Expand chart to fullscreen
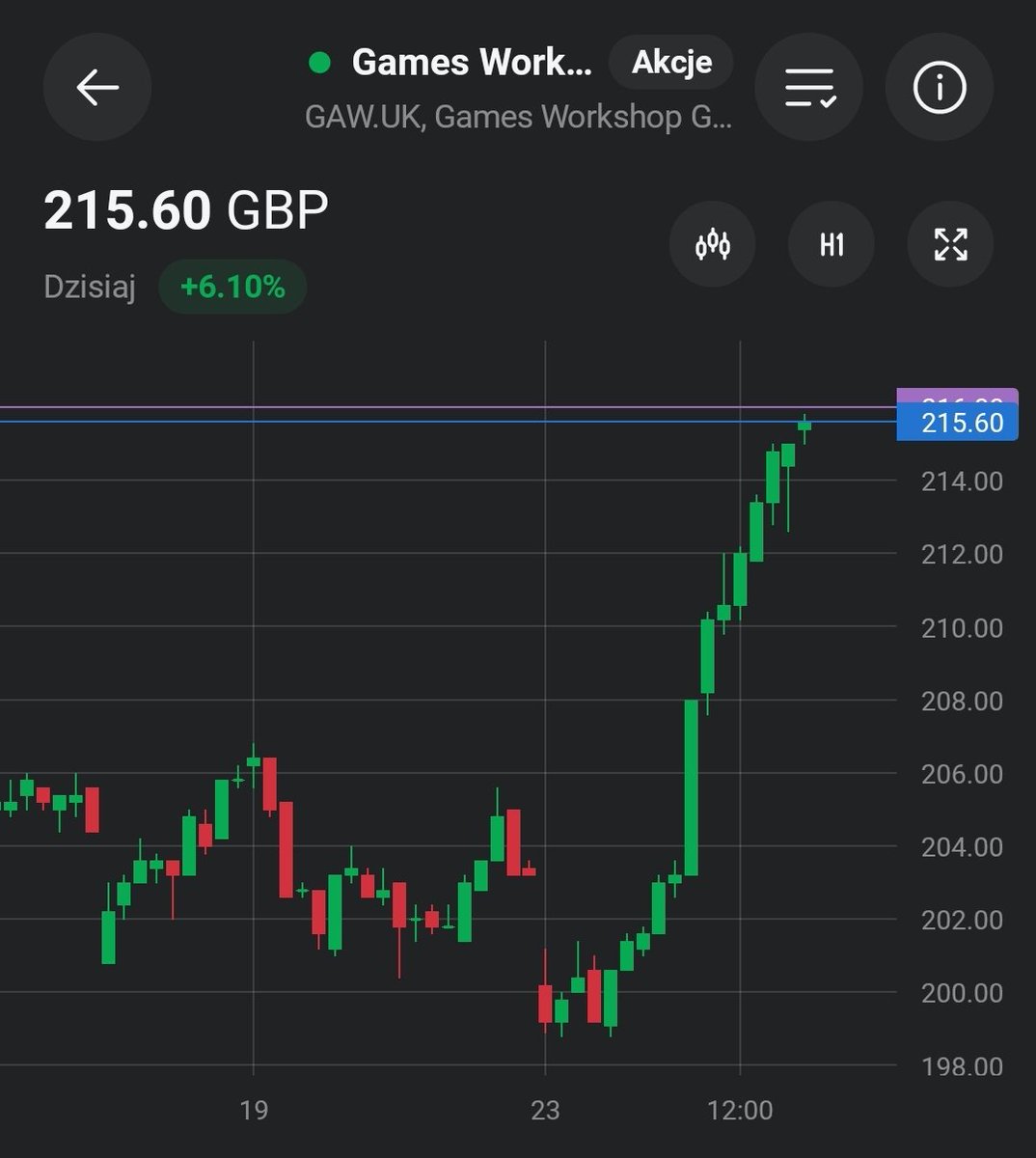This screenshot has width=1036, height=1158. [x=951, y=244]
